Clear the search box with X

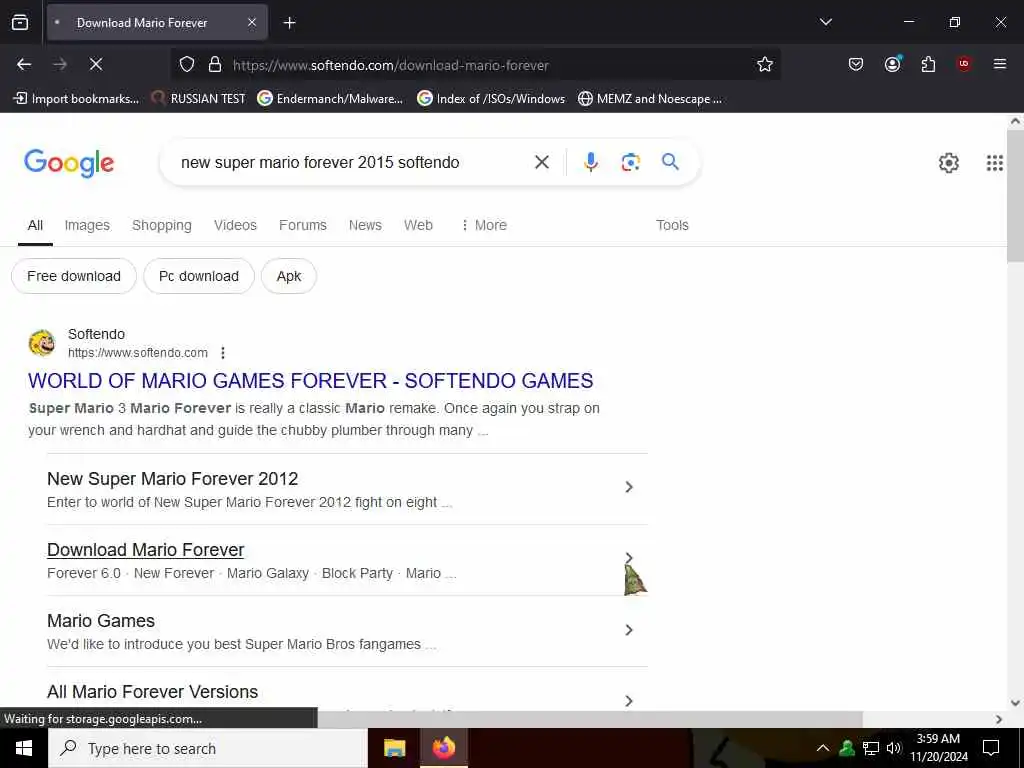pyautogui.click(x=542, y=162)
